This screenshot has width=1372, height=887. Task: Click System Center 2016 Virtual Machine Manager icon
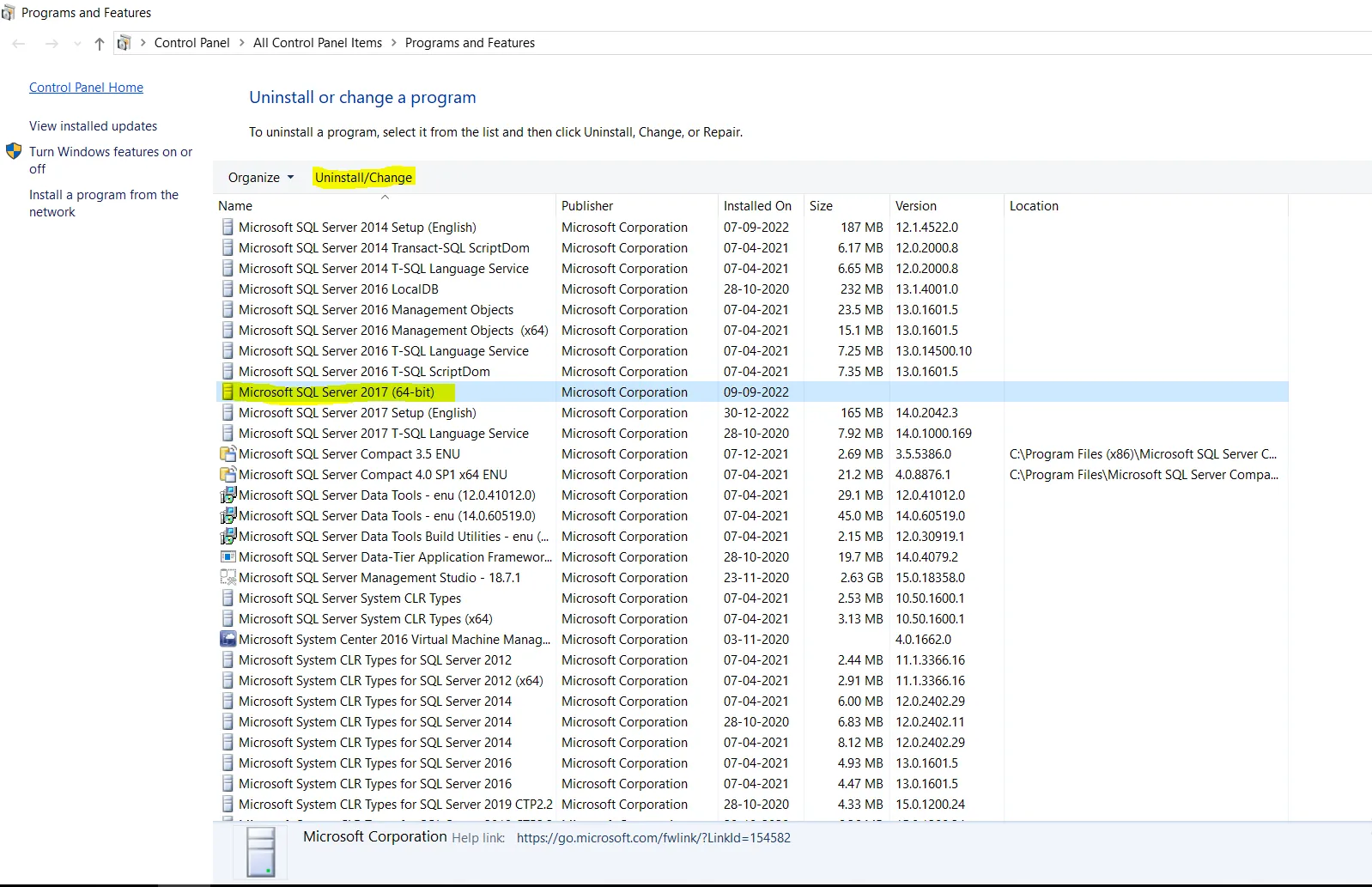tap(228, 640)
